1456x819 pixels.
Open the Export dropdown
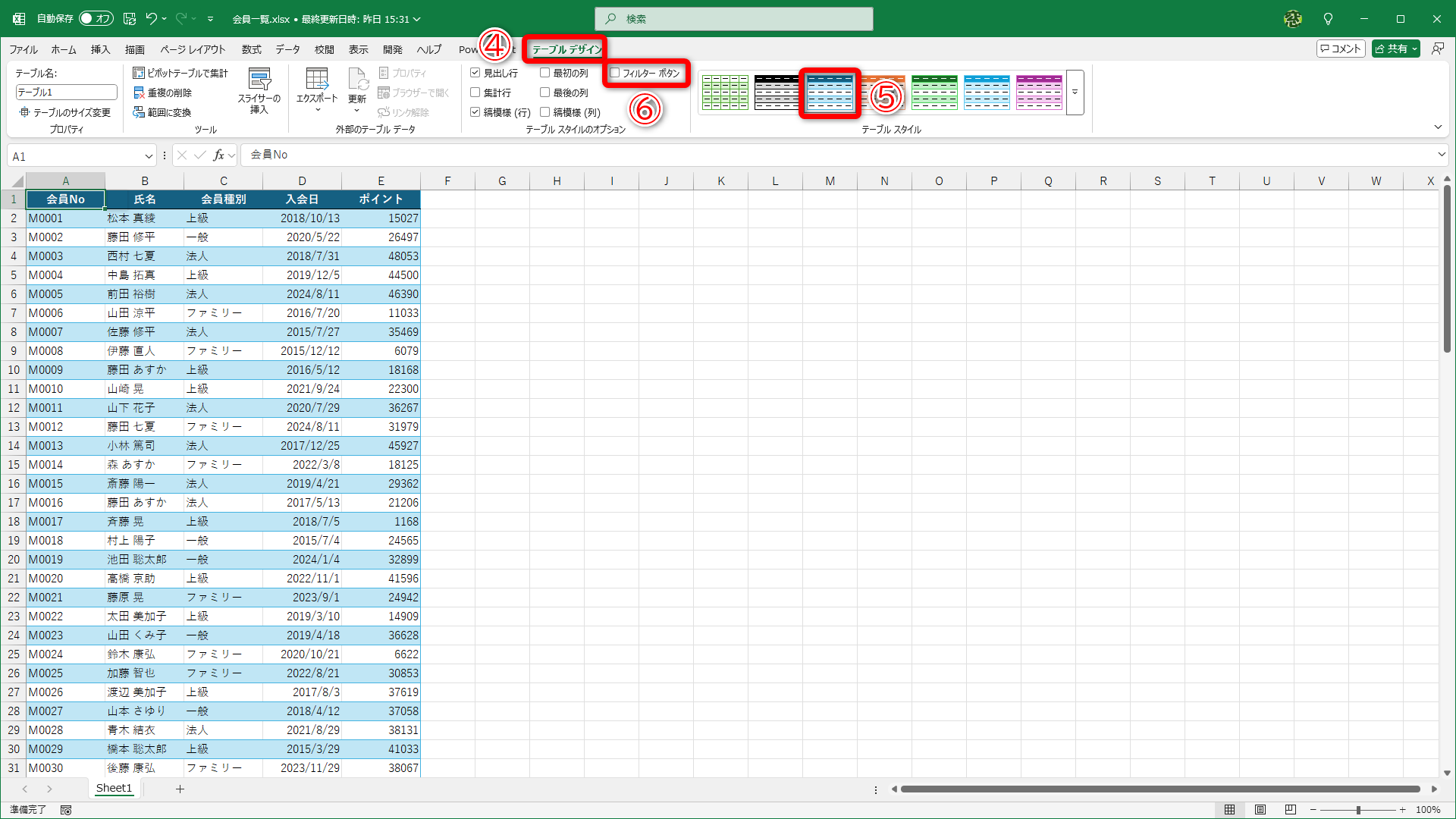[317, 111]
